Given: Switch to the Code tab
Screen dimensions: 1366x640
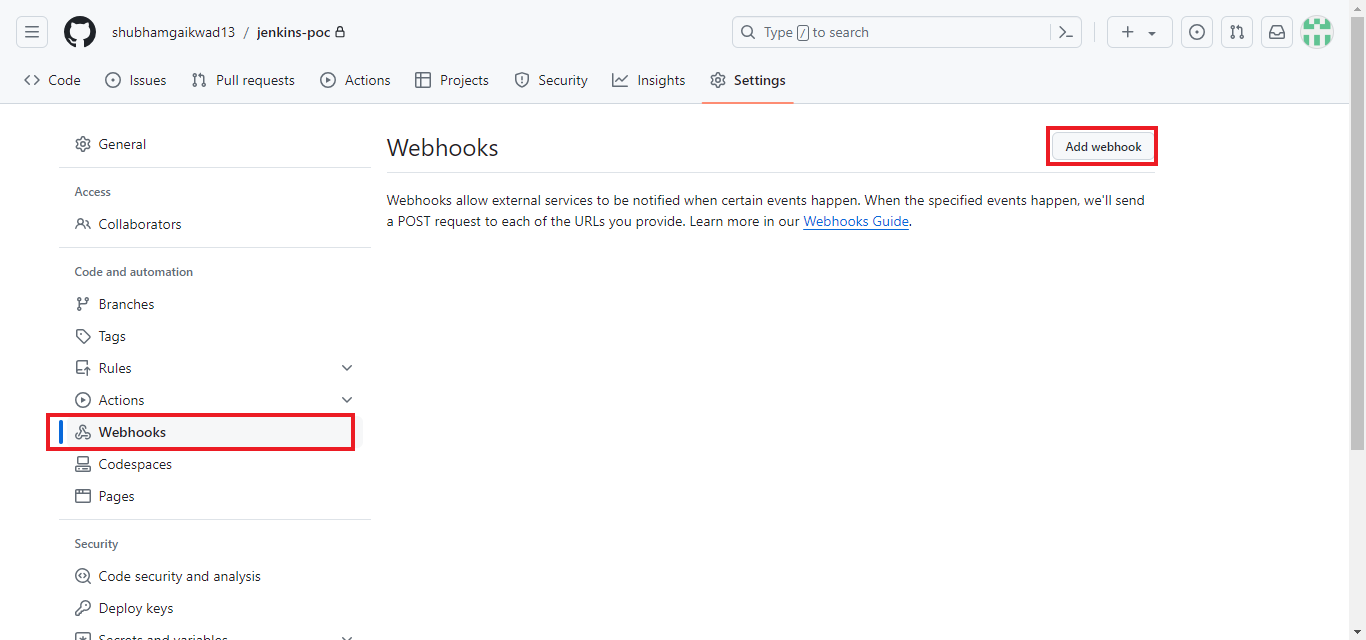Looking at the screenshot, I should click(52, 80).
